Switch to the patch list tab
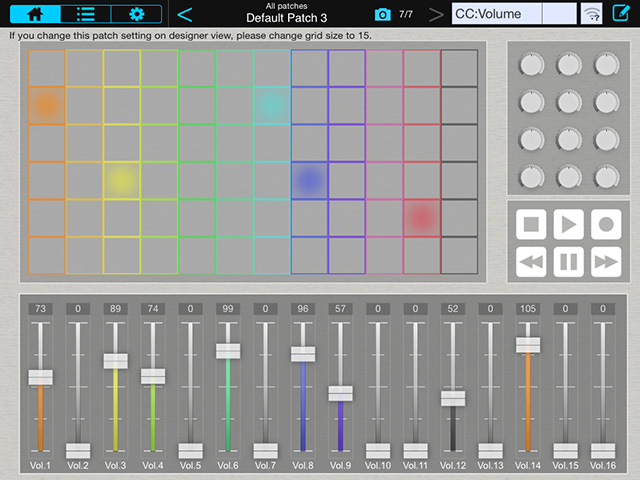640x480 pixels. [x=86, y=14]
